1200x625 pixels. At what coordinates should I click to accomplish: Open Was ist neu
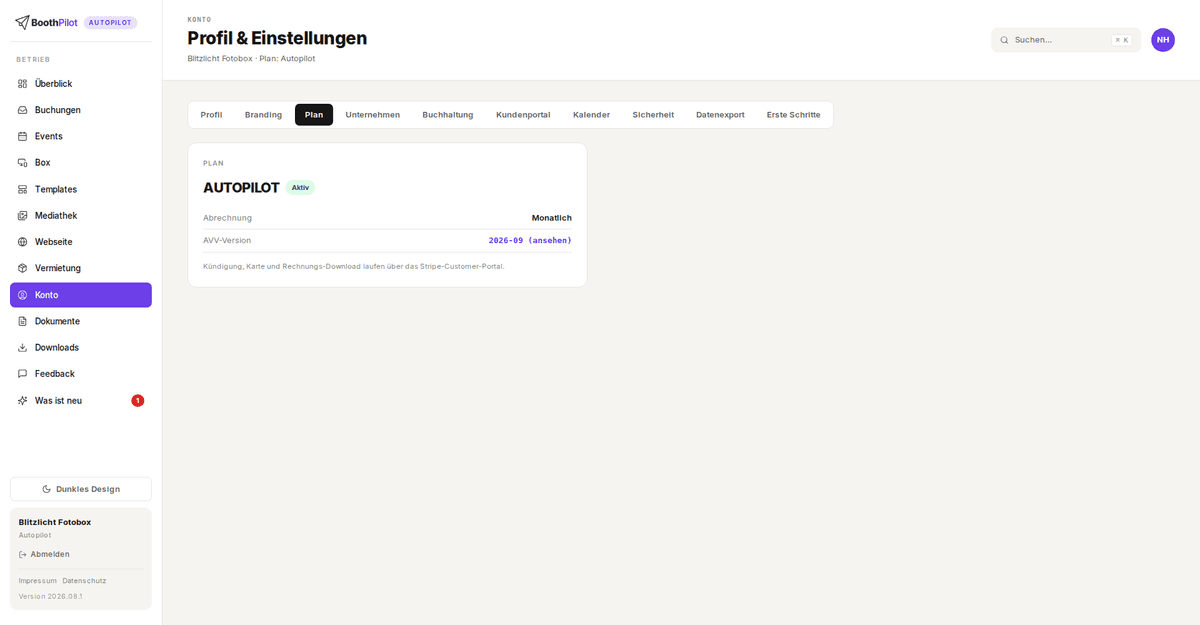coord(81,400)
